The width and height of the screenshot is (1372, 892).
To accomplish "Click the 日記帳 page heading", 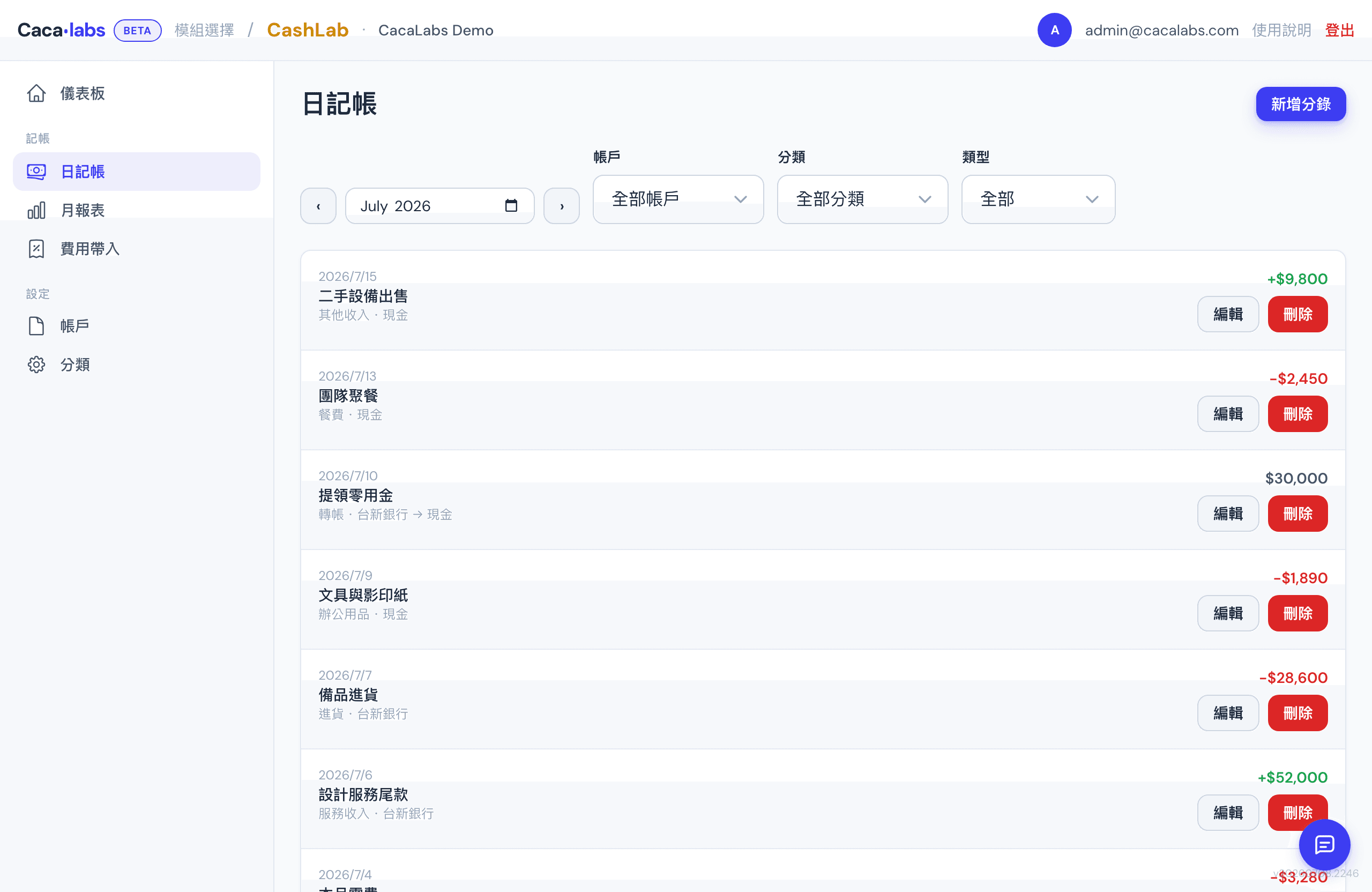I will 339,105.
